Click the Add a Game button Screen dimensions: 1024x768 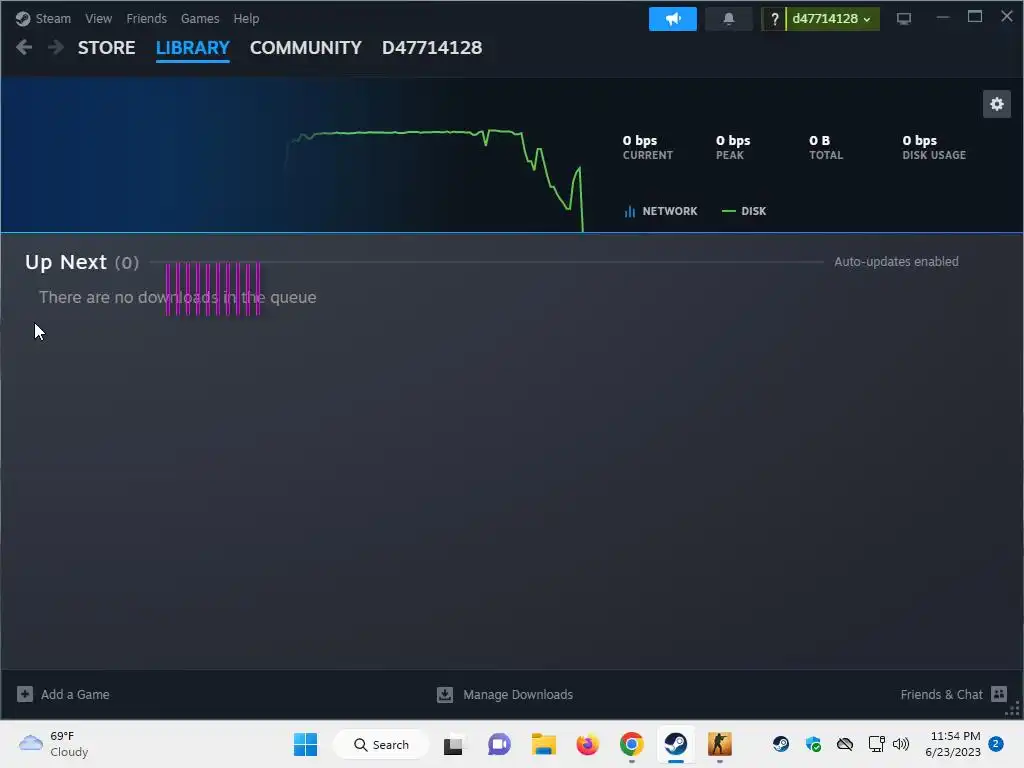coord(63,694)
